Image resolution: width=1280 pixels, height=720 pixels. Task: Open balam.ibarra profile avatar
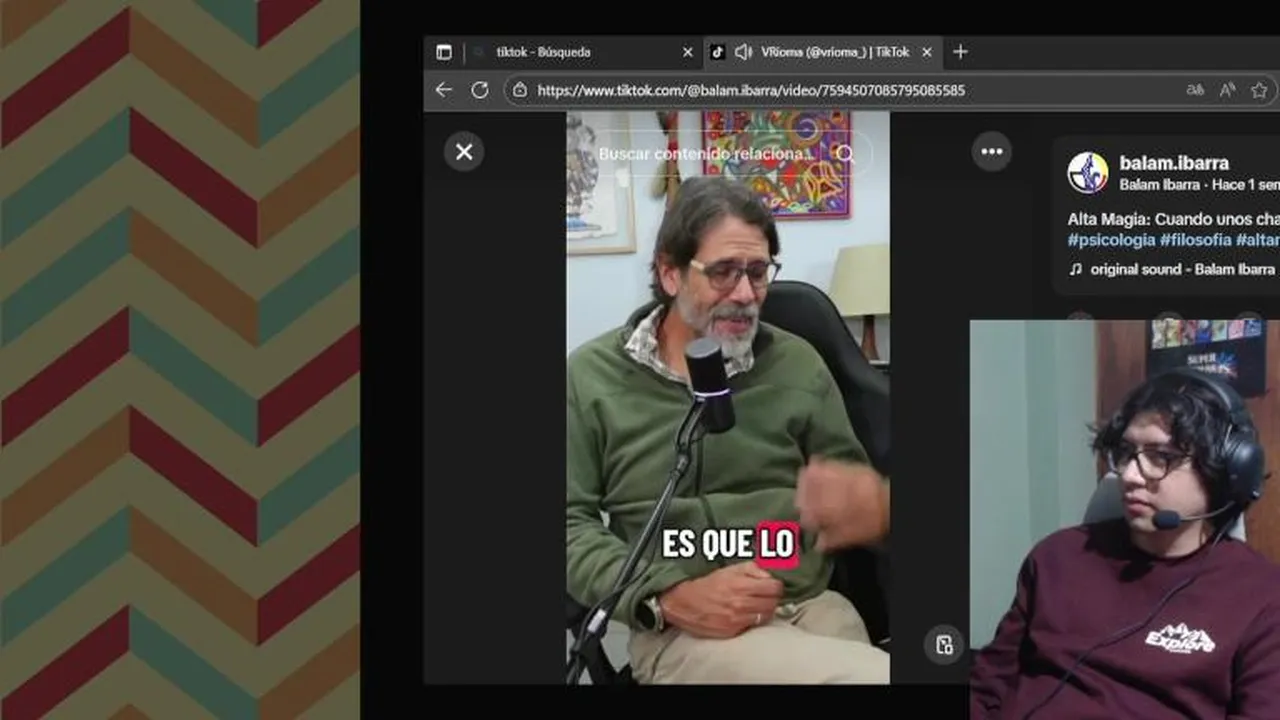click(x=1088, y=173)
